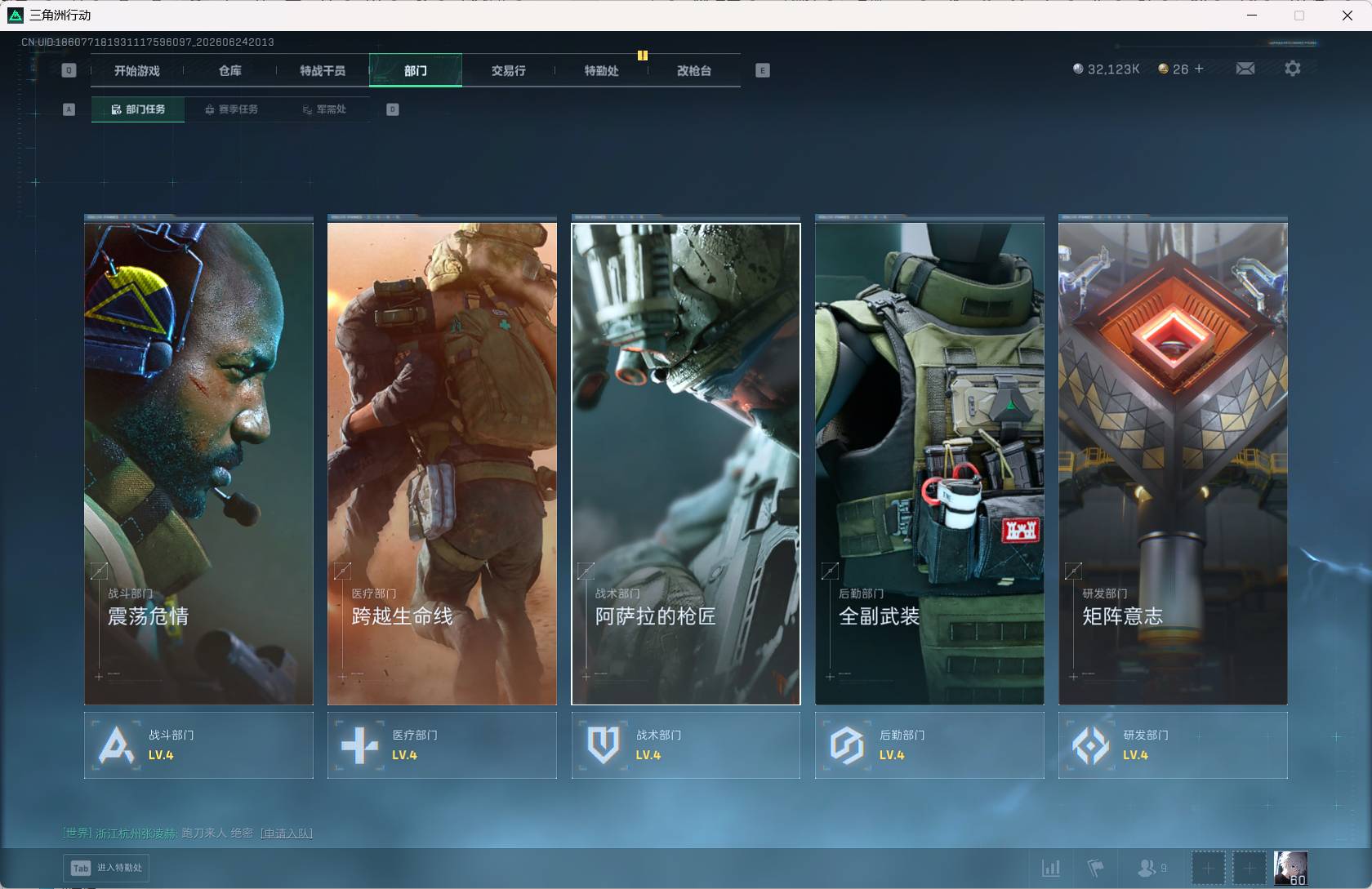Click the 申请入队 link in chat

(287, 833)
